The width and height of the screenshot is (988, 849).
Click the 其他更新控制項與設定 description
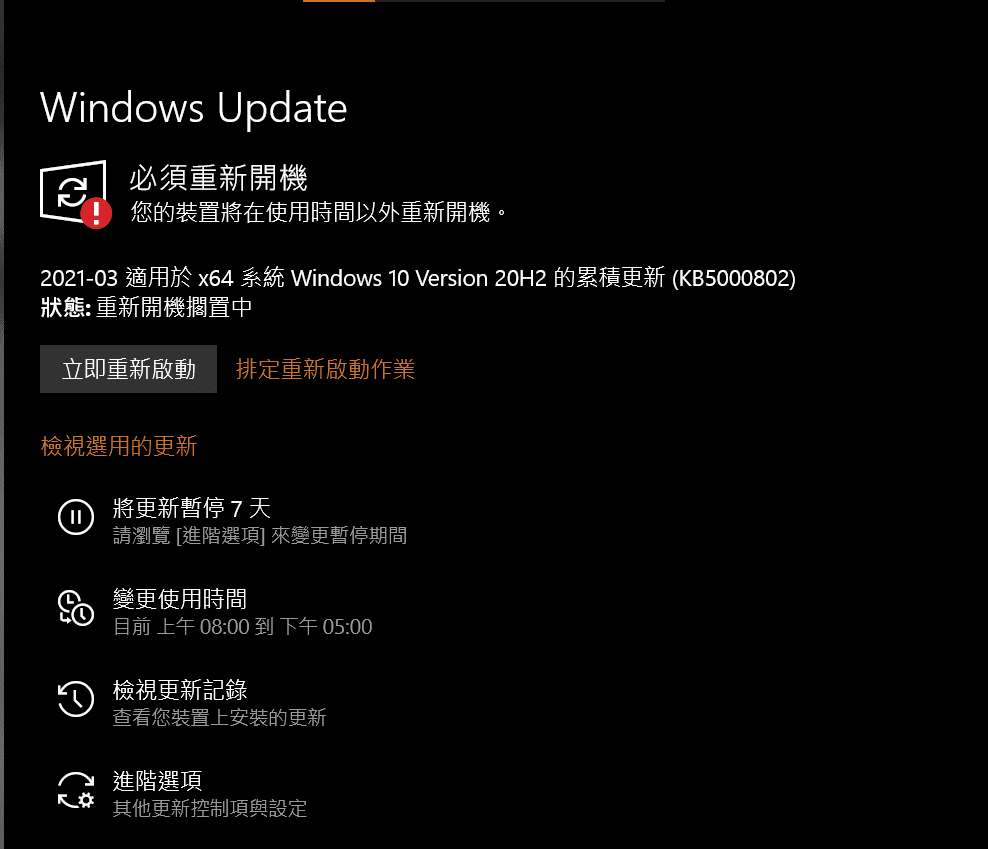click(x=209, y=808)
